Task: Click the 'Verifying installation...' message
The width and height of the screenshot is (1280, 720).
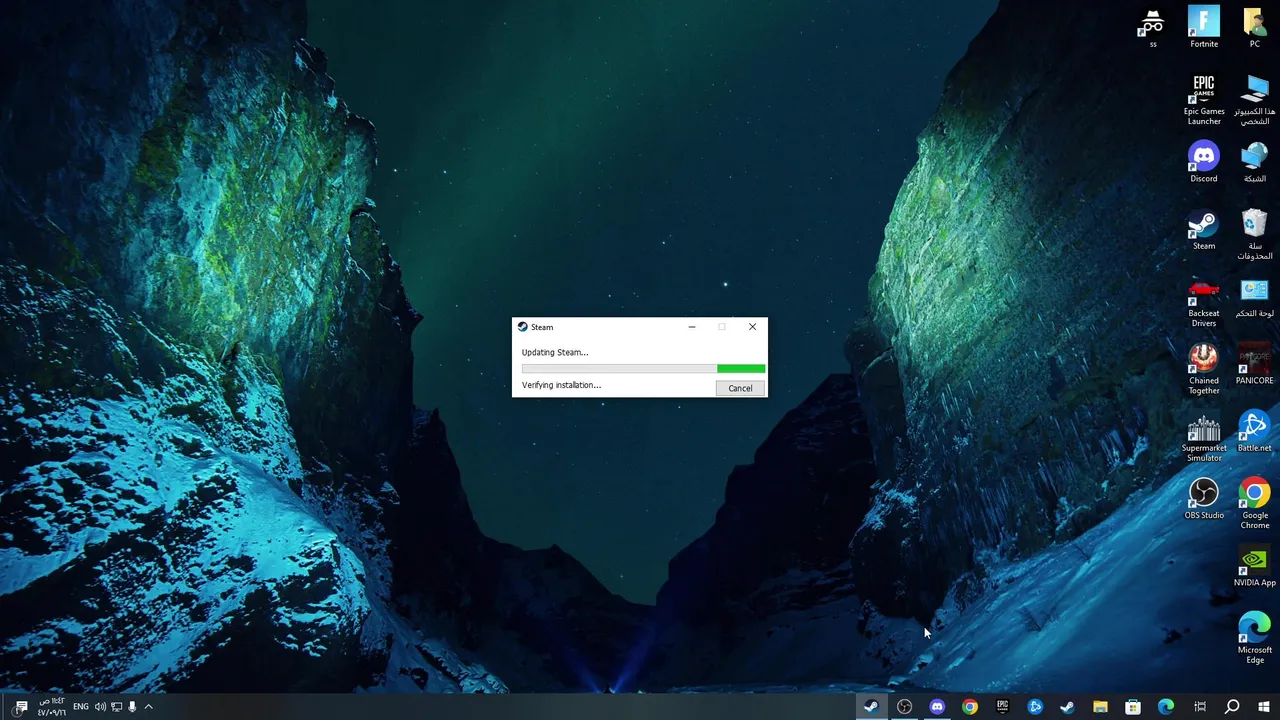Action: (561, 385)
